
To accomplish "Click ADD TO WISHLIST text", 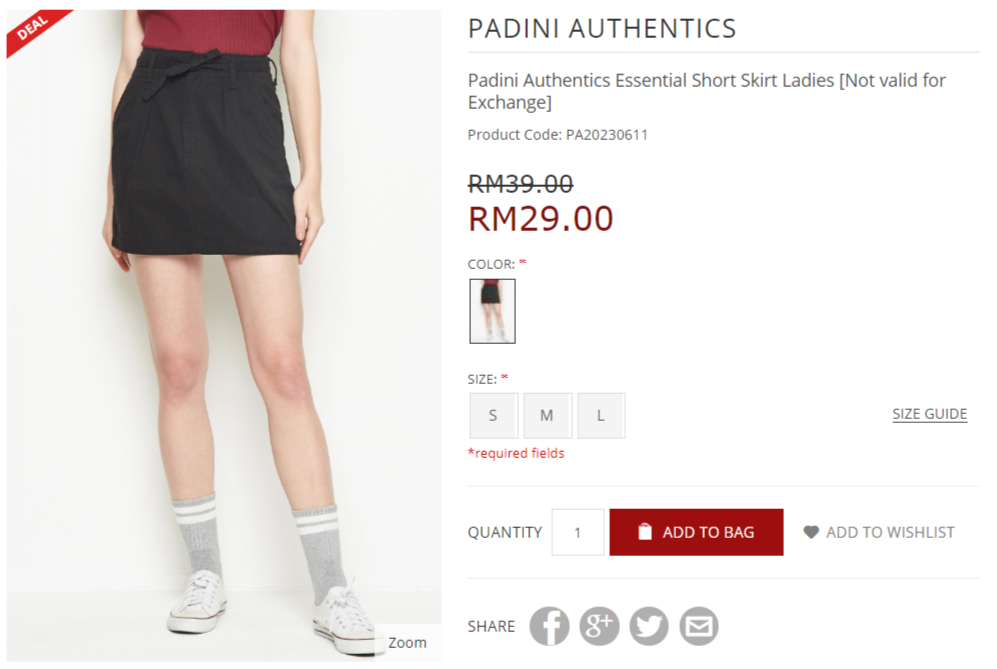I will [x=890, y=532].
